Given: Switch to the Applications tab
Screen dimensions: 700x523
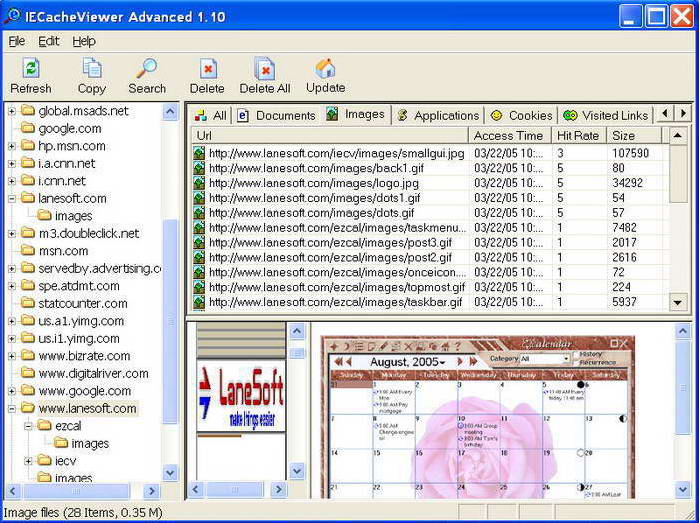Looking at the screenshot, I should point(438,116).
